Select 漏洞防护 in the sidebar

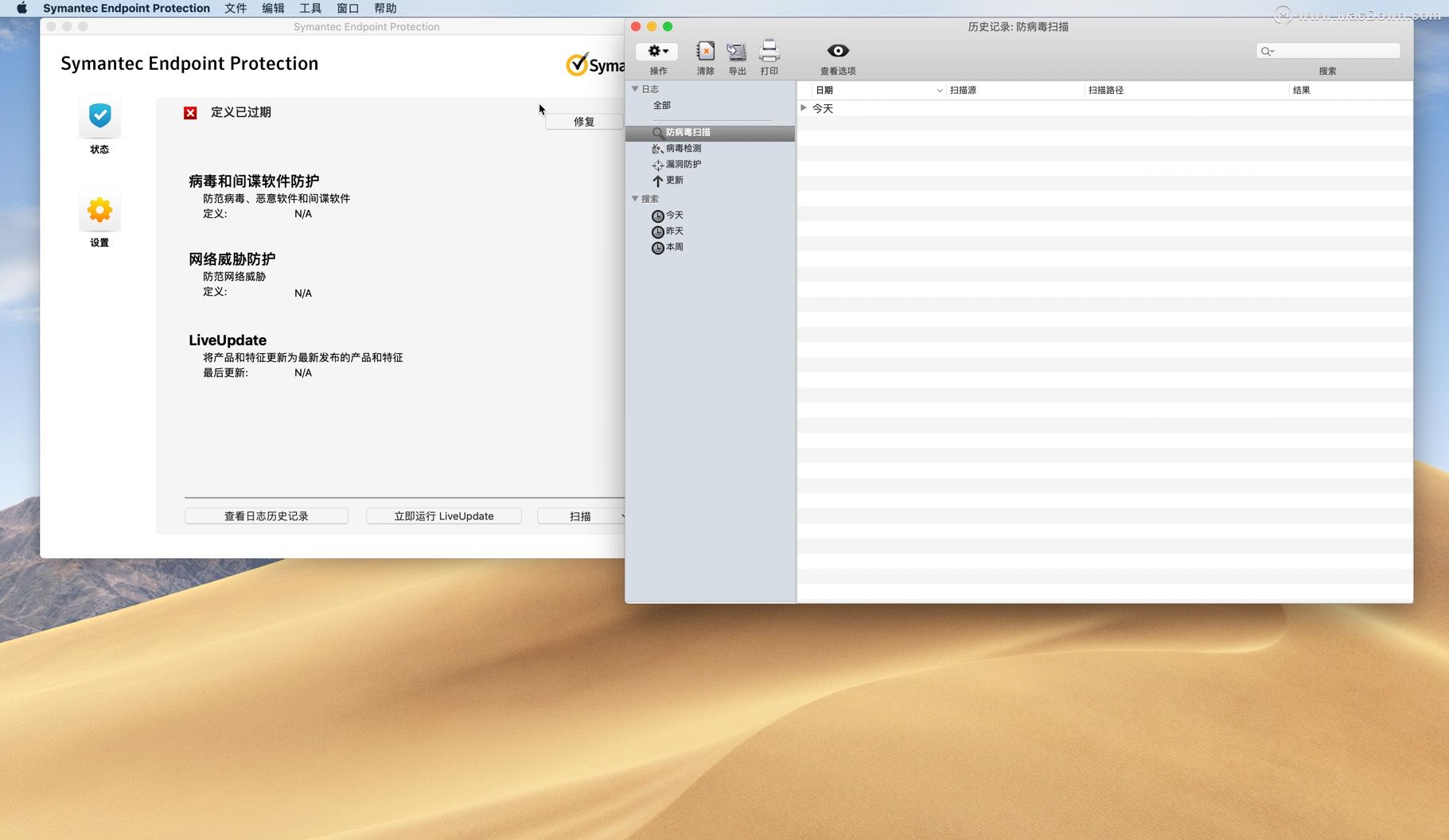tap(683, 165)
